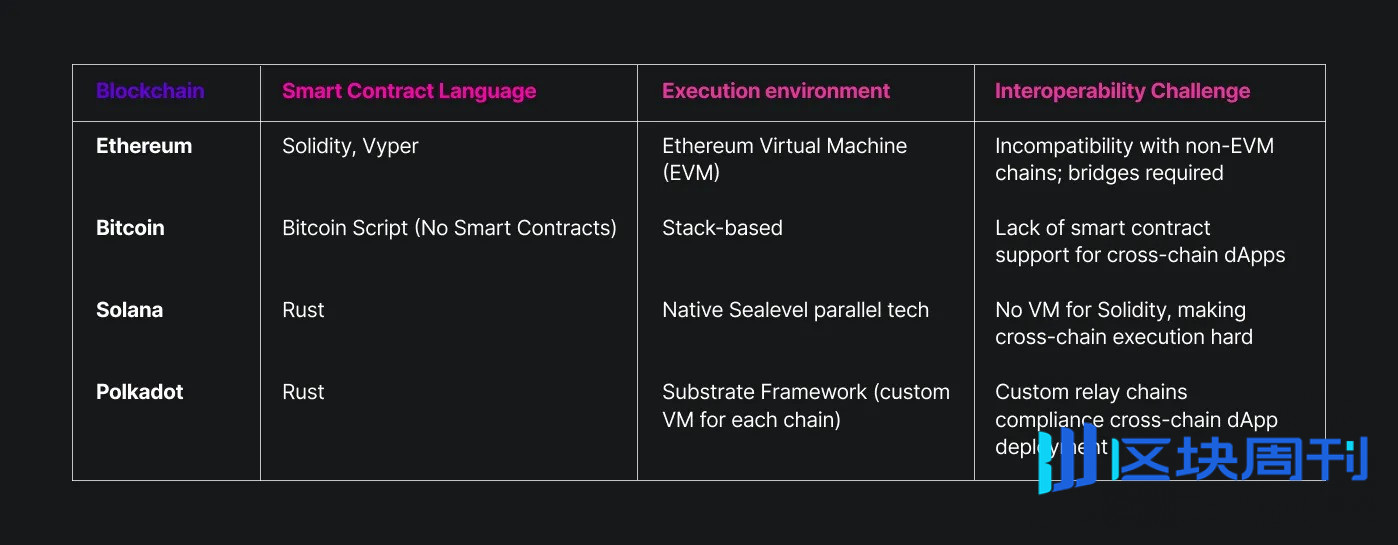Click the Substrate Framework cell

tap(805, 405)
